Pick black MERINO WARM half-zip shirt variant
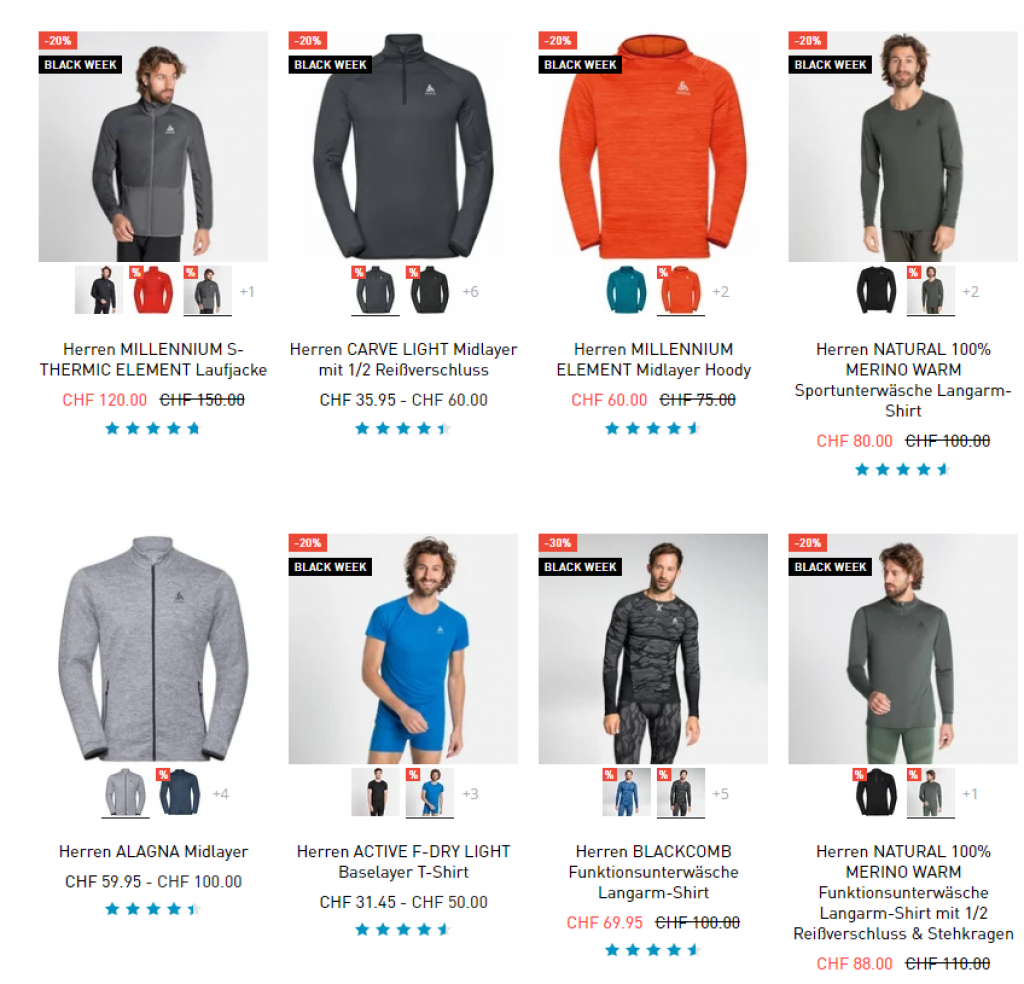 coord(876,793)
